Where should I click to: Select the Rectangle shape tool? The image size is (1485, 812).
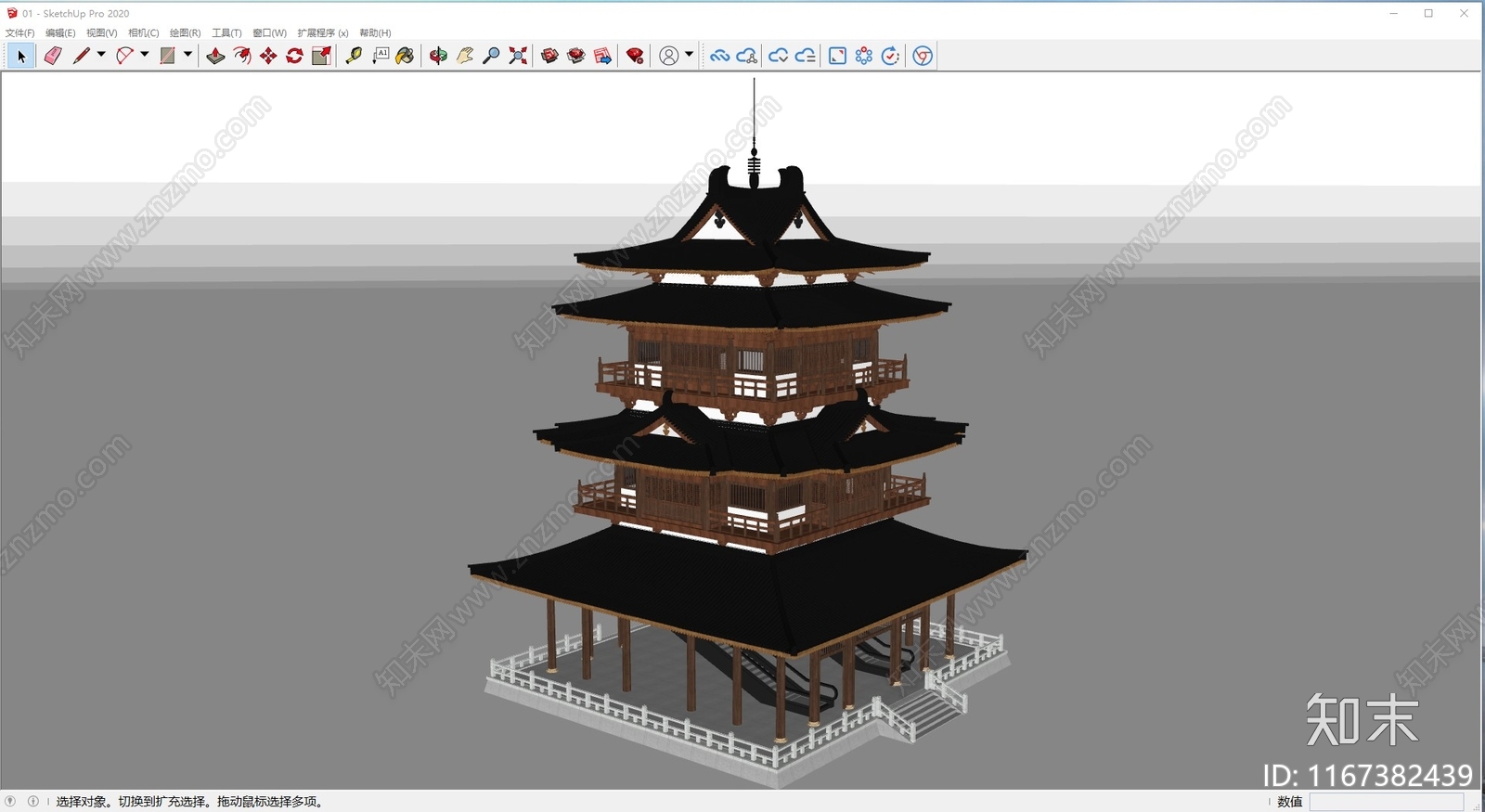(167, 56)
